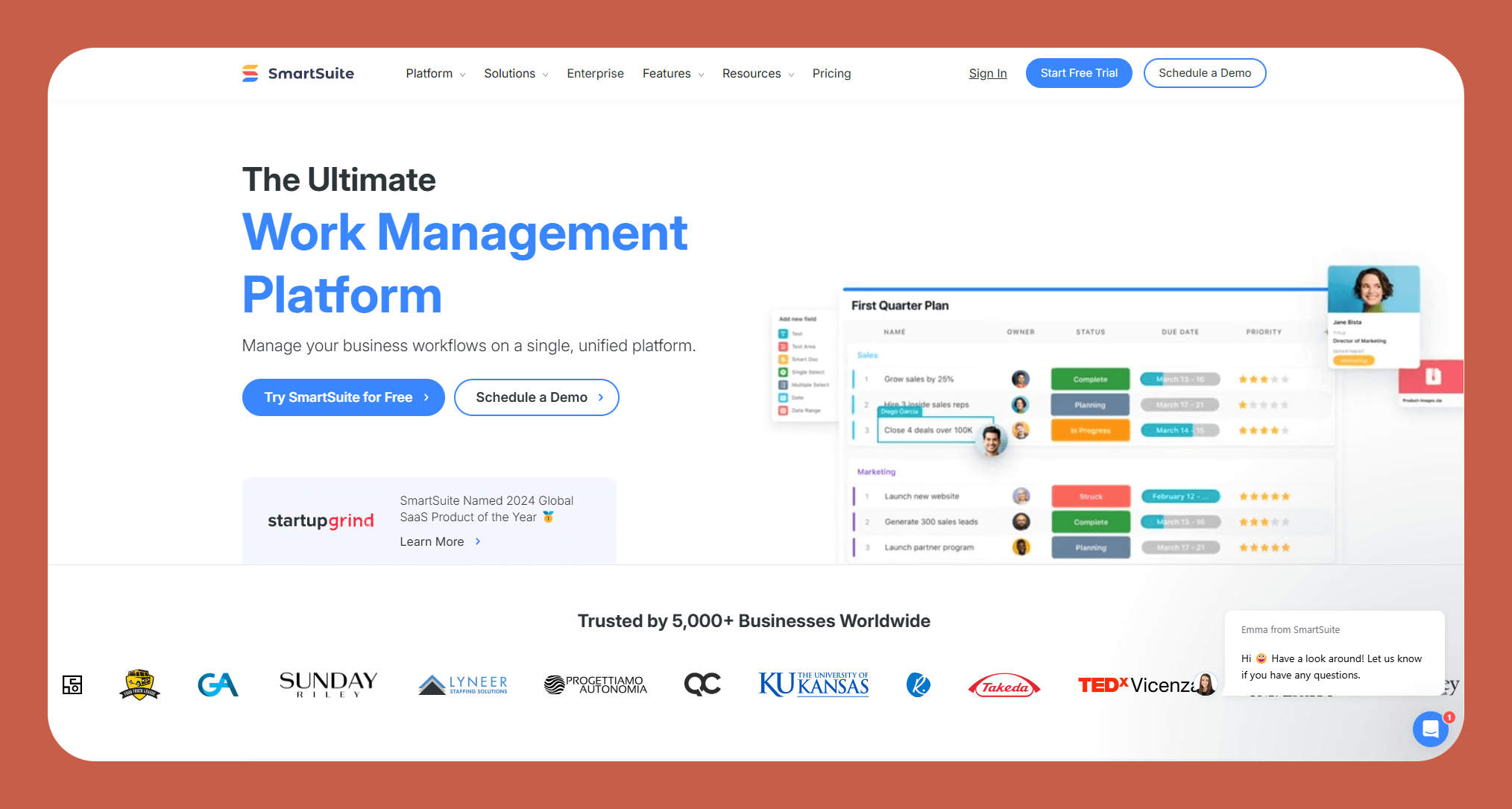Click the green Complete status for Grow sales
Image resolution: width=1512 pixels, height=809 pixels.
[1090, 379]
